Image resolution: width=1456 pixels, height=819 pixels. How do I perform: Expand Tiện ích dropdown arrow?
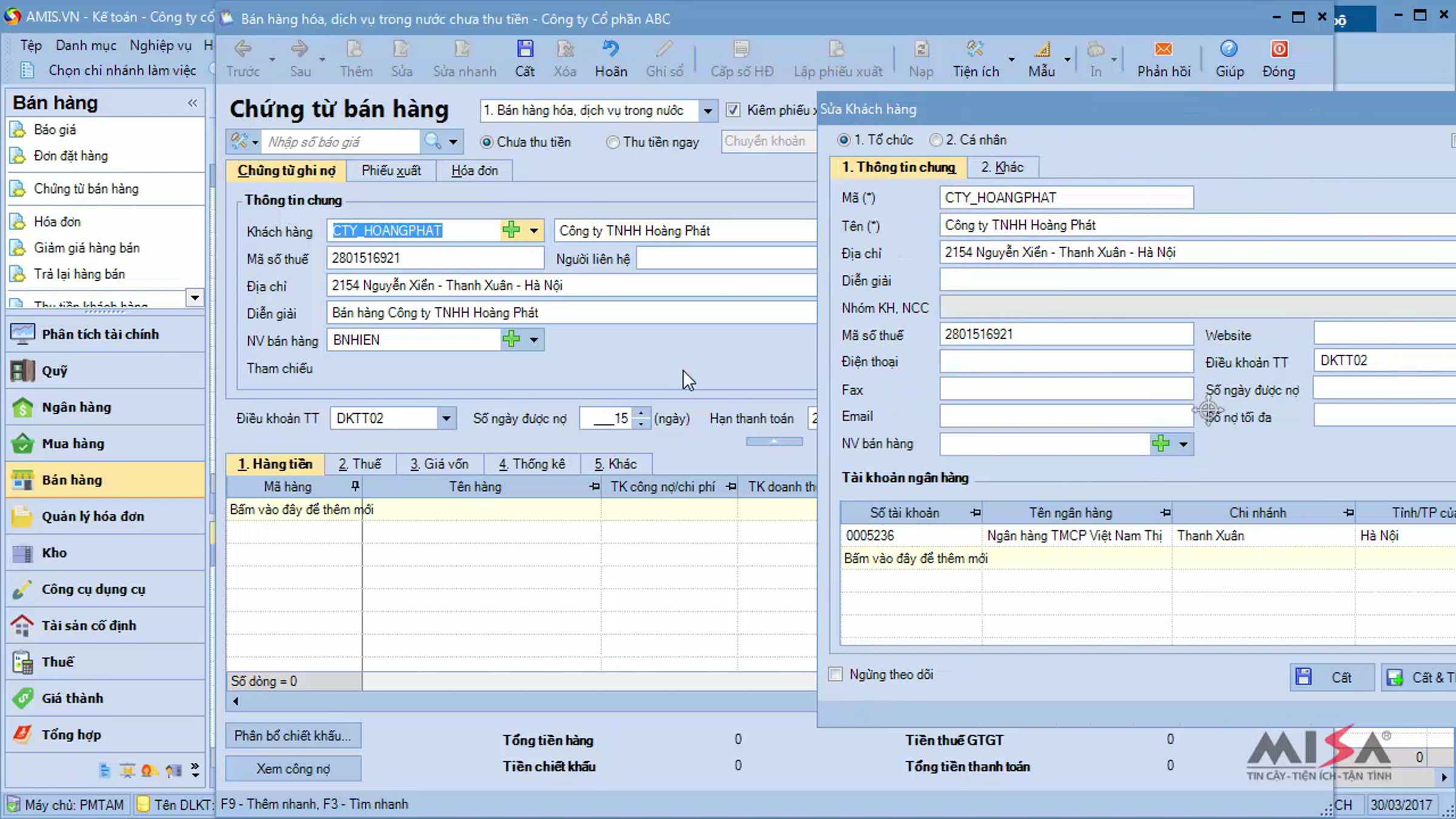[x=1011, y=59]
